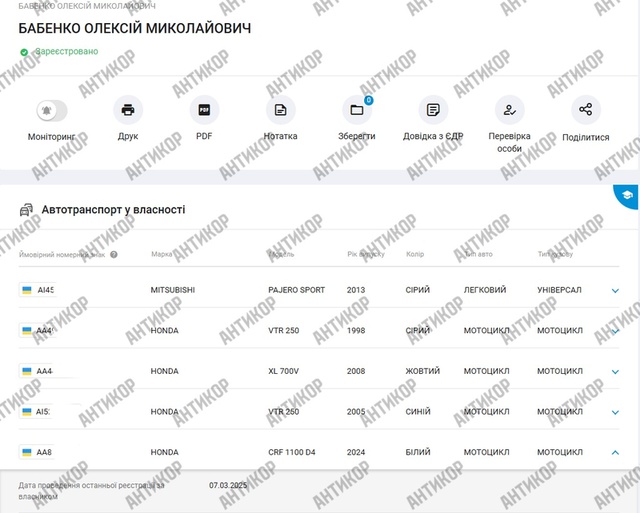This screenshot has height=513, width=640.
Task: Click the Марка column header
Action: click(x=162, y=254)
